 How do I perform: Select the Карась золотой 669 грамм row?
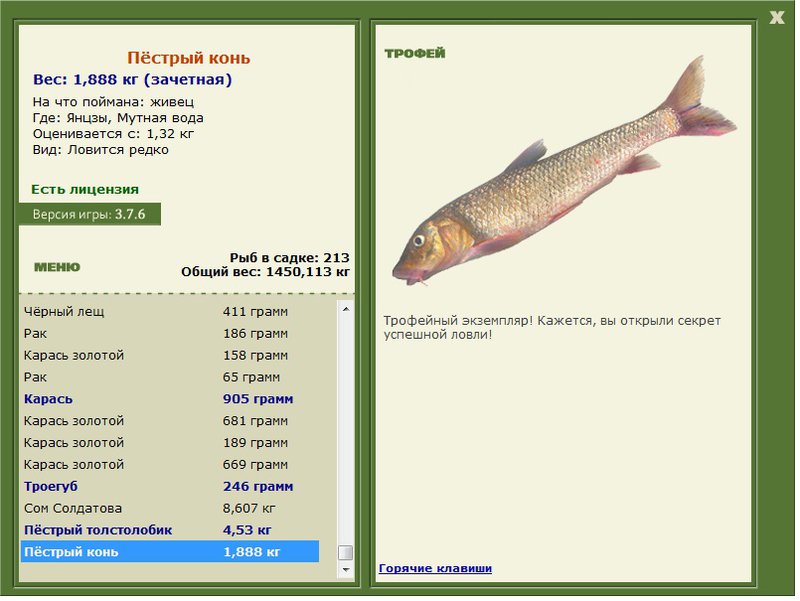click(170, 465)
